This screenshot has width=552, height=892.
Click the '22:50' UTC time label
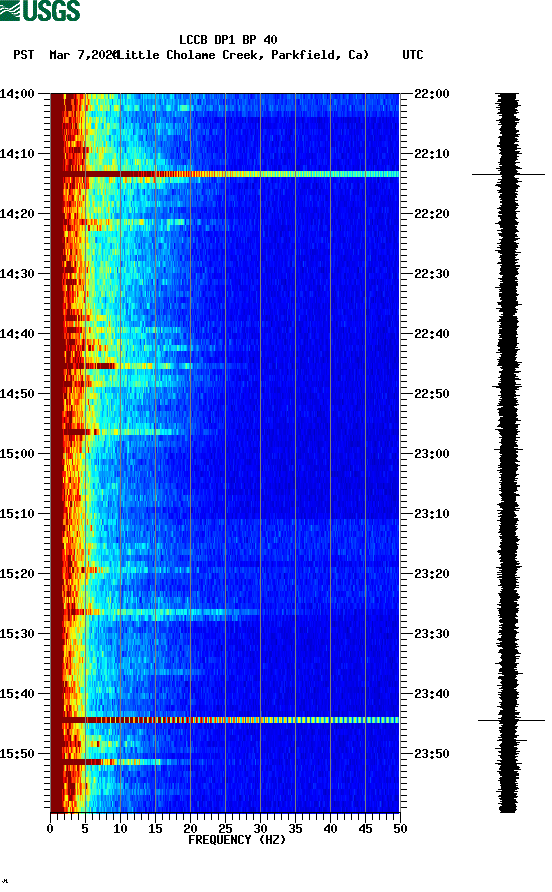(432, 394)
